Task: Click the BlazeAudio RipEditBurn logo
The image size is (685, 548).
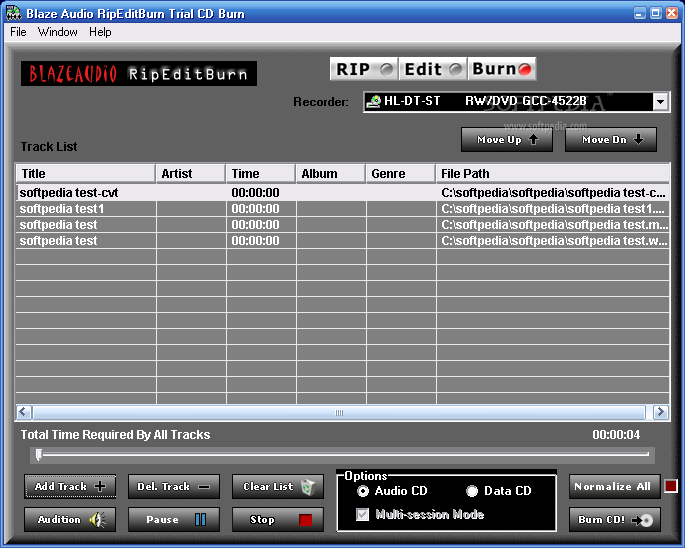Action: pos(139,73)
